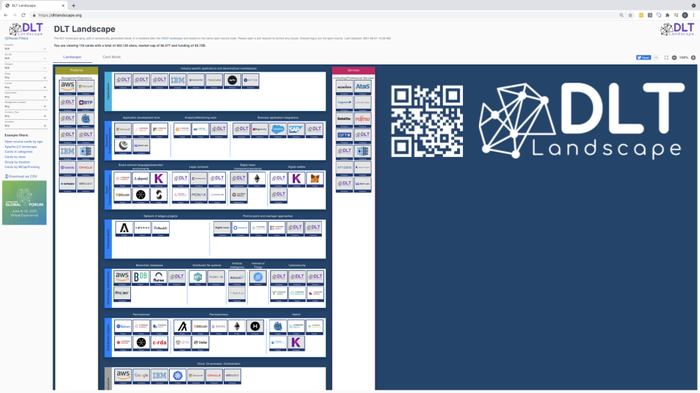
Task: Open the MetaMask fox wallet card
Action: (315, 179)
